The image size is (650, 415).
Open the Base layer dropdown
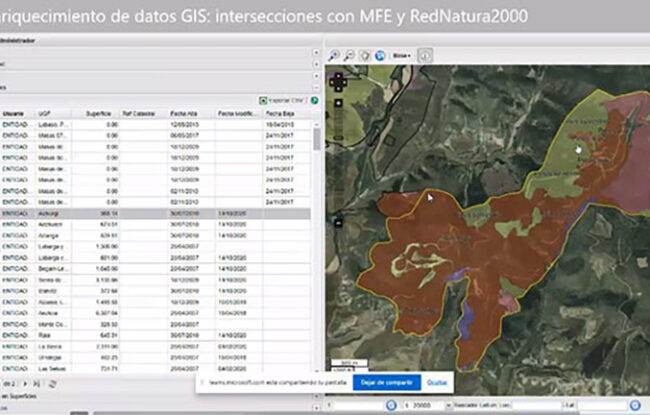(402, 56)
